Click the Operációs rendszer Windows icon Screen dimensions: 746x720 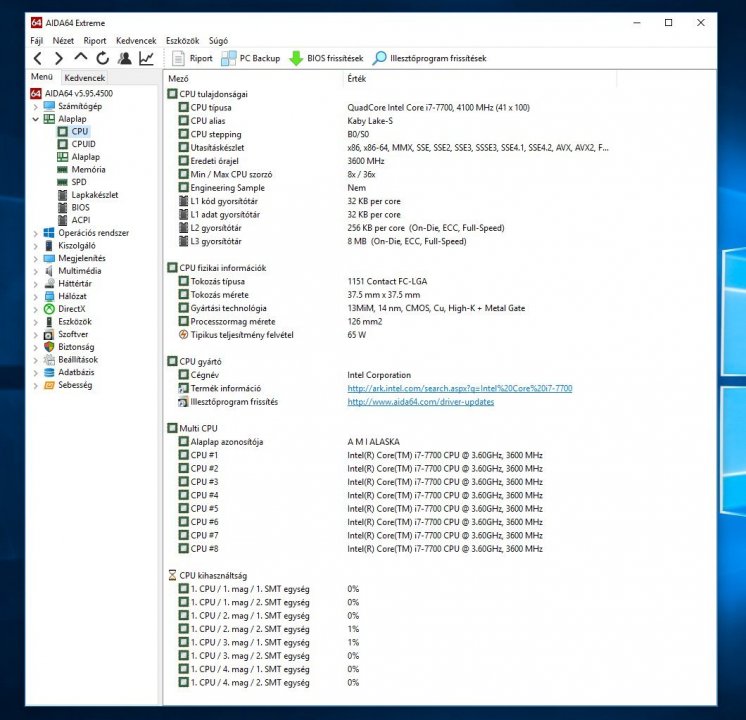(x=49, y=233)
